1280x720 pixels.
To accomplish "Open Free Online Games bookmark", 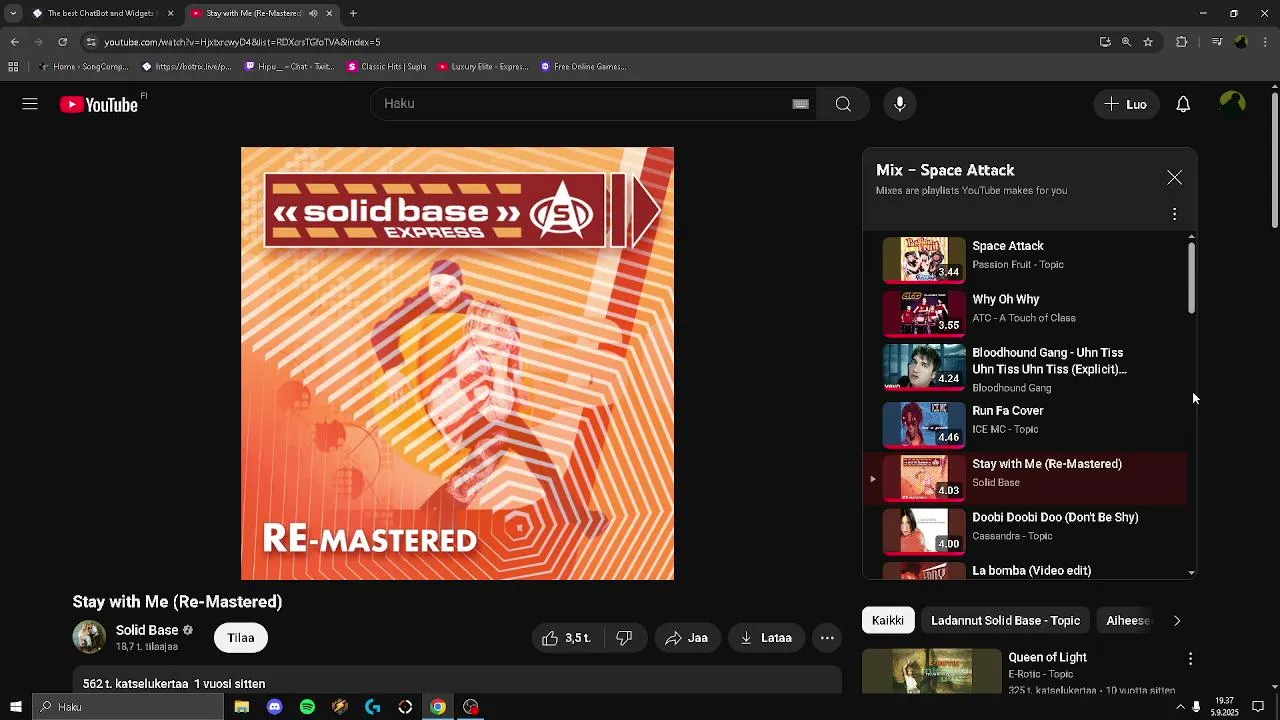I will point(583,67).
